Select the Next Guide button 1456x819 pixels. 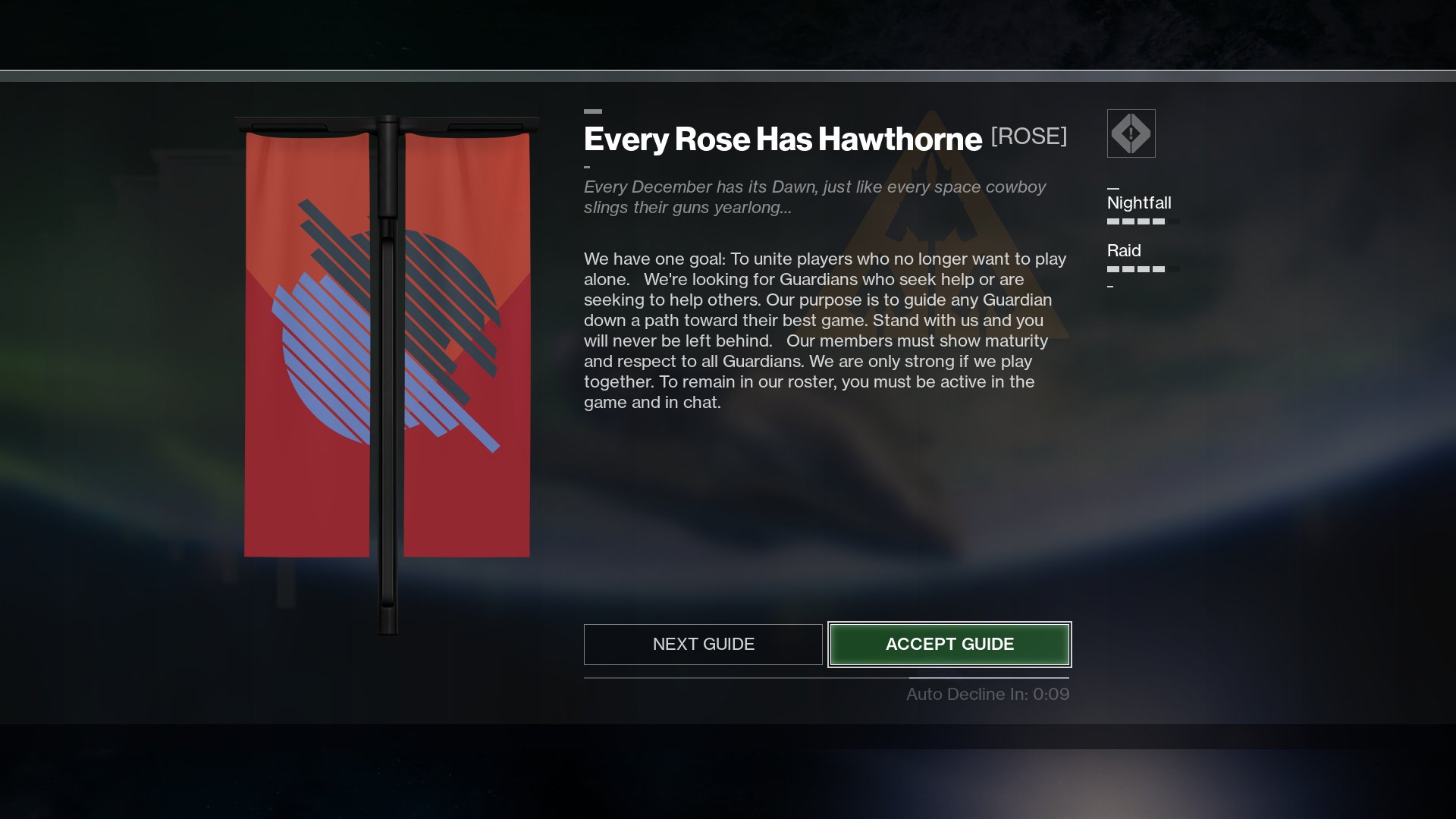(x=703, y=645)
